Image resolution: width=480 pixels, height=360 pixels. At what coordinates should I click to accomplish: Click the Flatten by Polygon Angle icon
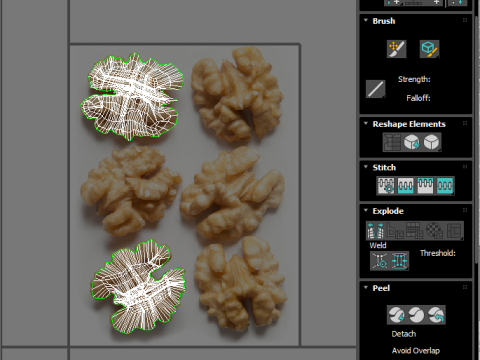click(395, 230)
